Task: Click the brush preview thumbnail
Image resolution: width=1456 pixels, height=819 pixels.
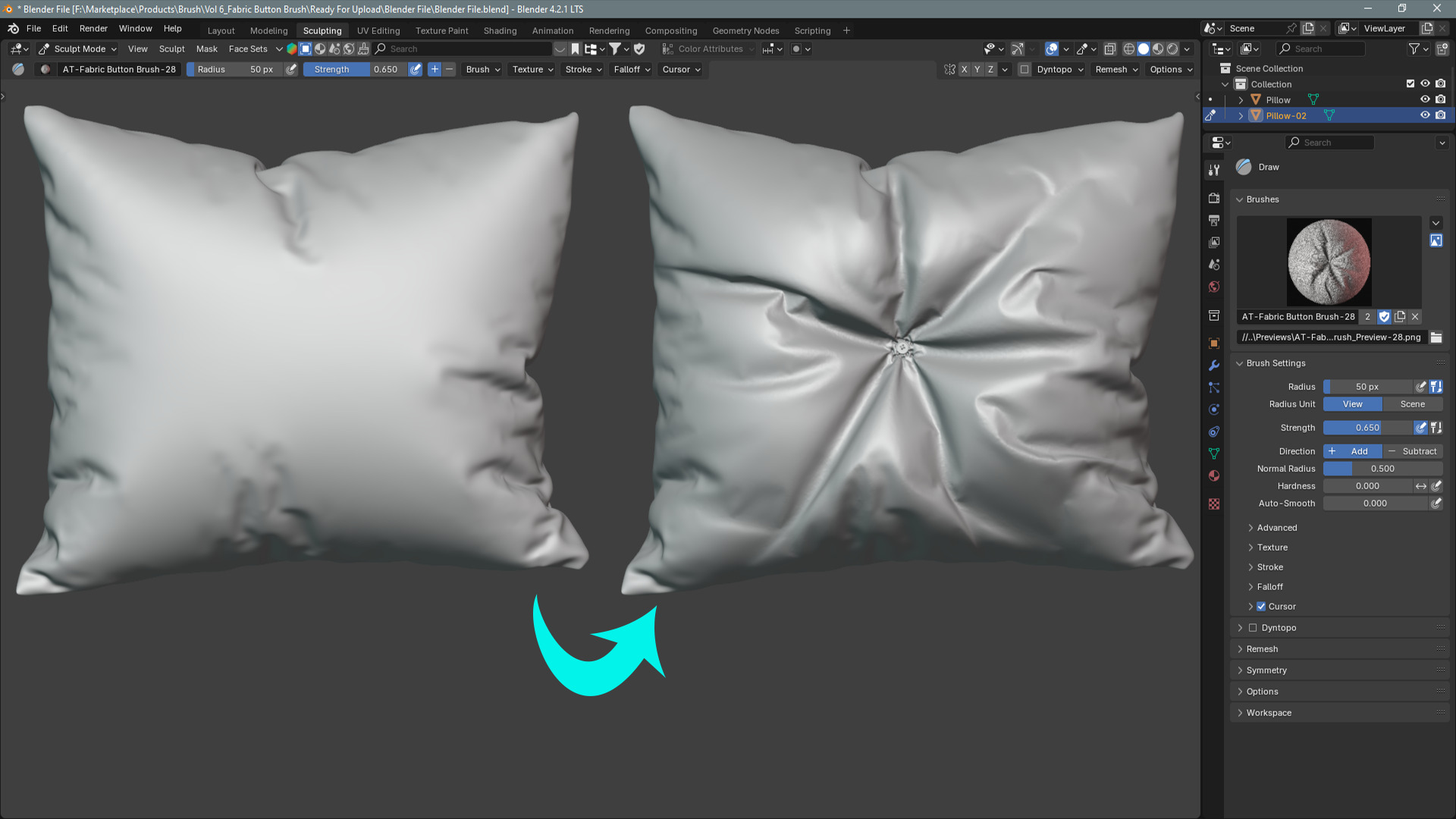Action: coord(1329,262)
